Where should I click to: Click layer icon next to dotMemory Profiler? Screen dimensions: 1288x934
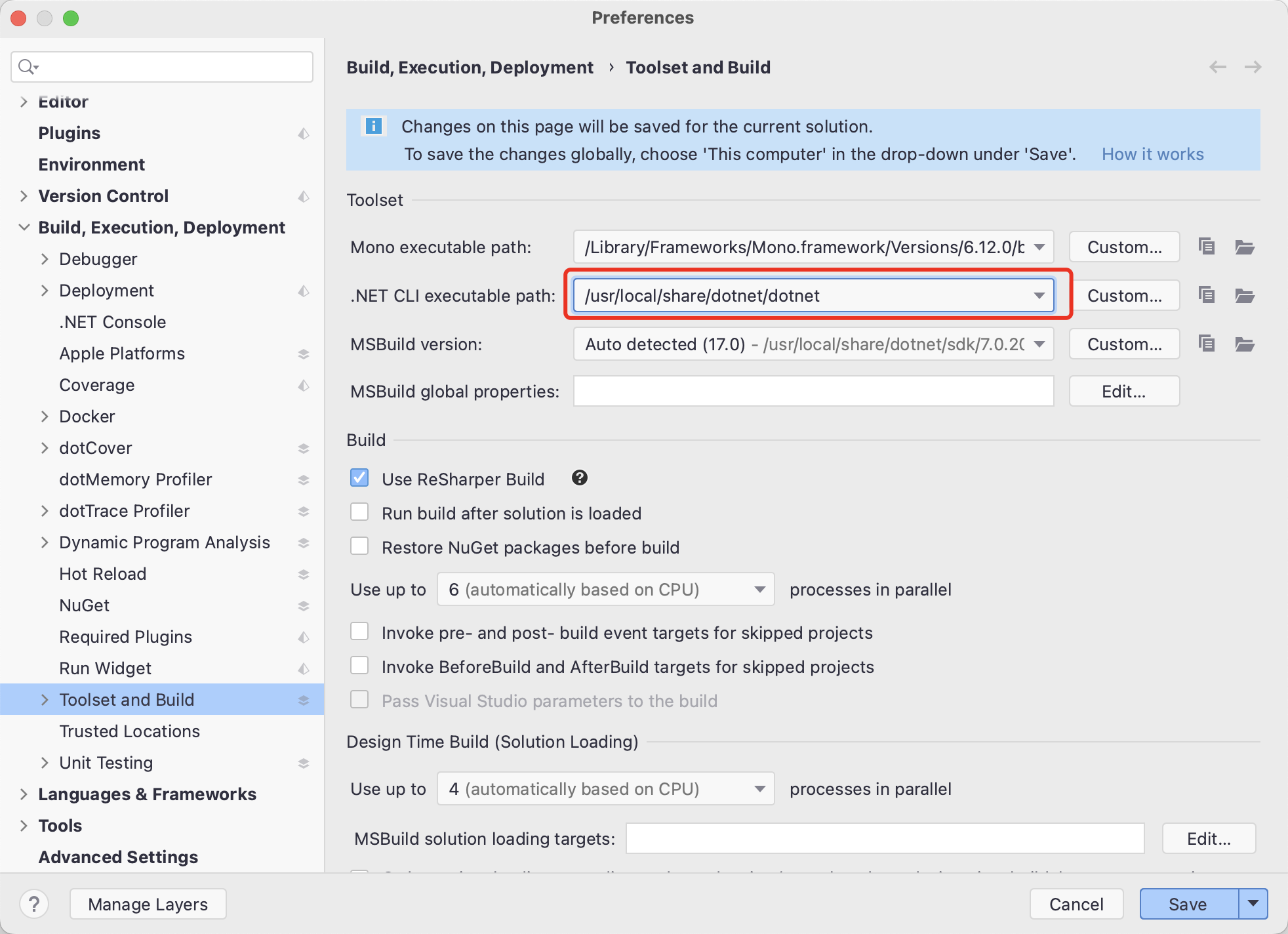tap(304, 479)
